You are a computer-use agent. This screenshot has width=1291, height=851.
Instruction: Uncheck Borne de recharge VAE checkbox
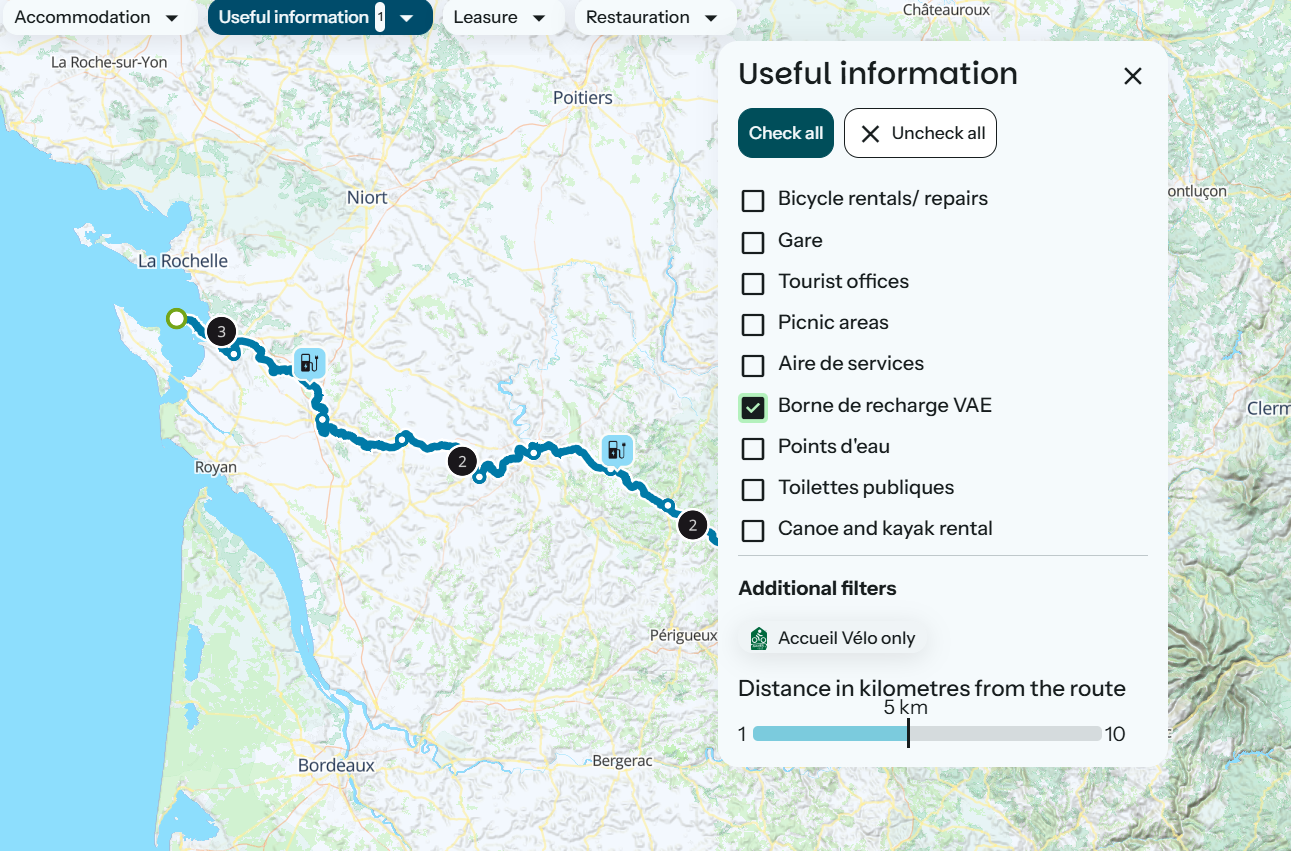tap(752, 407)
